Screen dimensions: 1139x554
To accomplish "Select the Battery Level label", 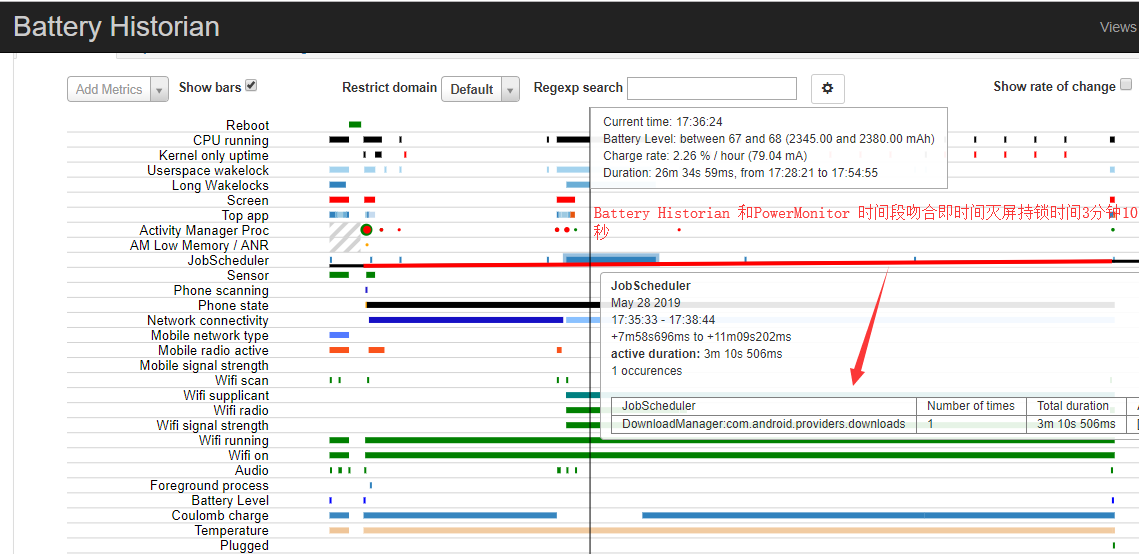I will point(230,500).
